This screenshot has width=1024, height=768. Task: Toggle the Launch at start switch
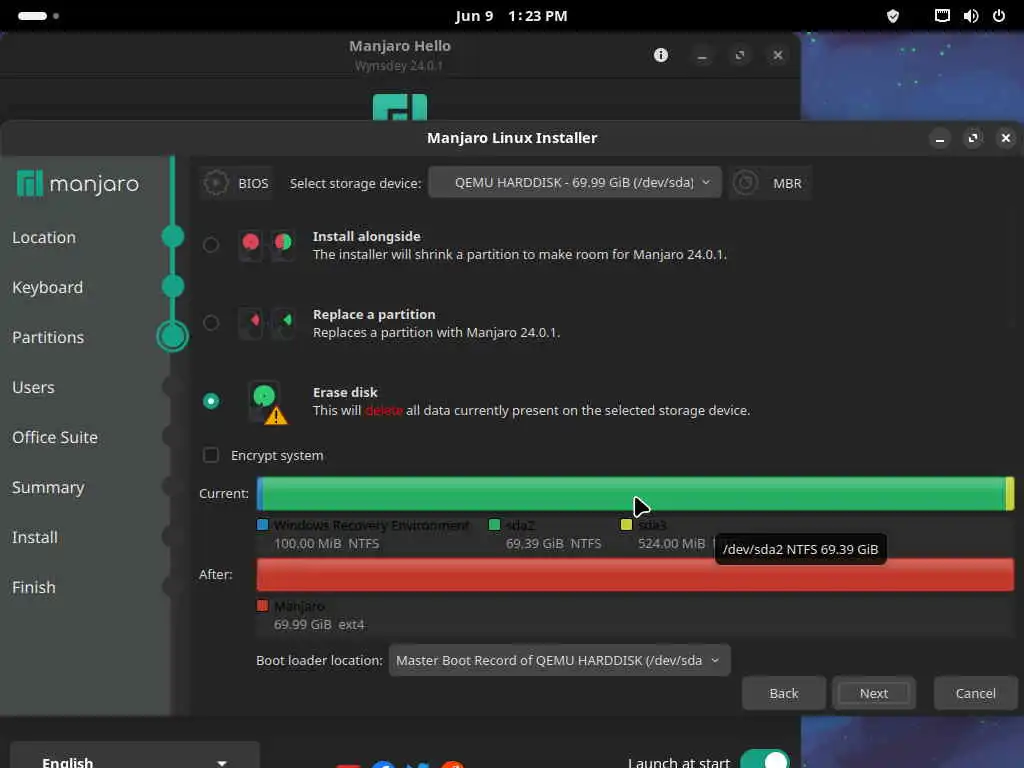coord(765,760)
